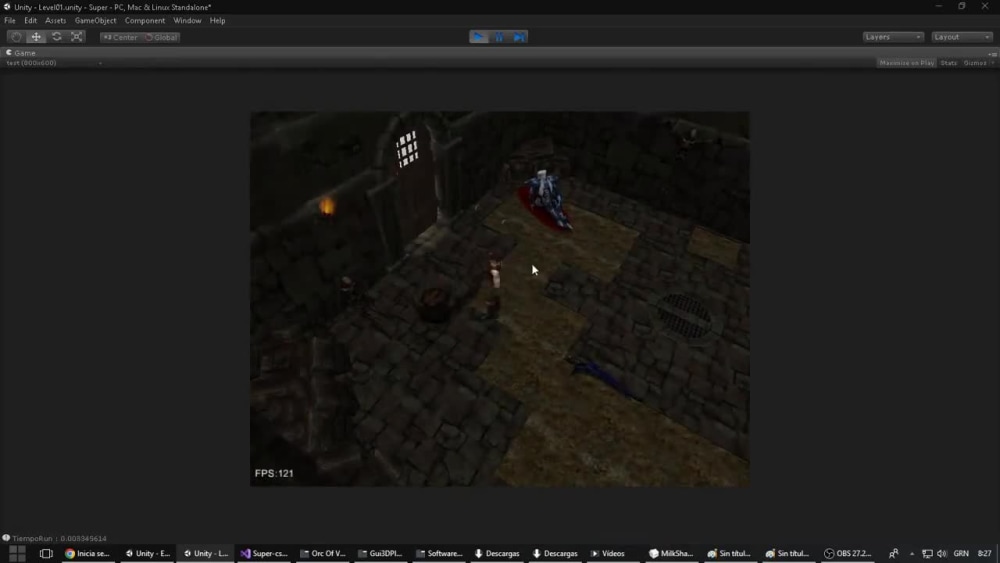Image resolution: width=1000 pixels, height=563 pixels.
Task: Open Task View on taskbar
Action: click(x=46, y=553)
